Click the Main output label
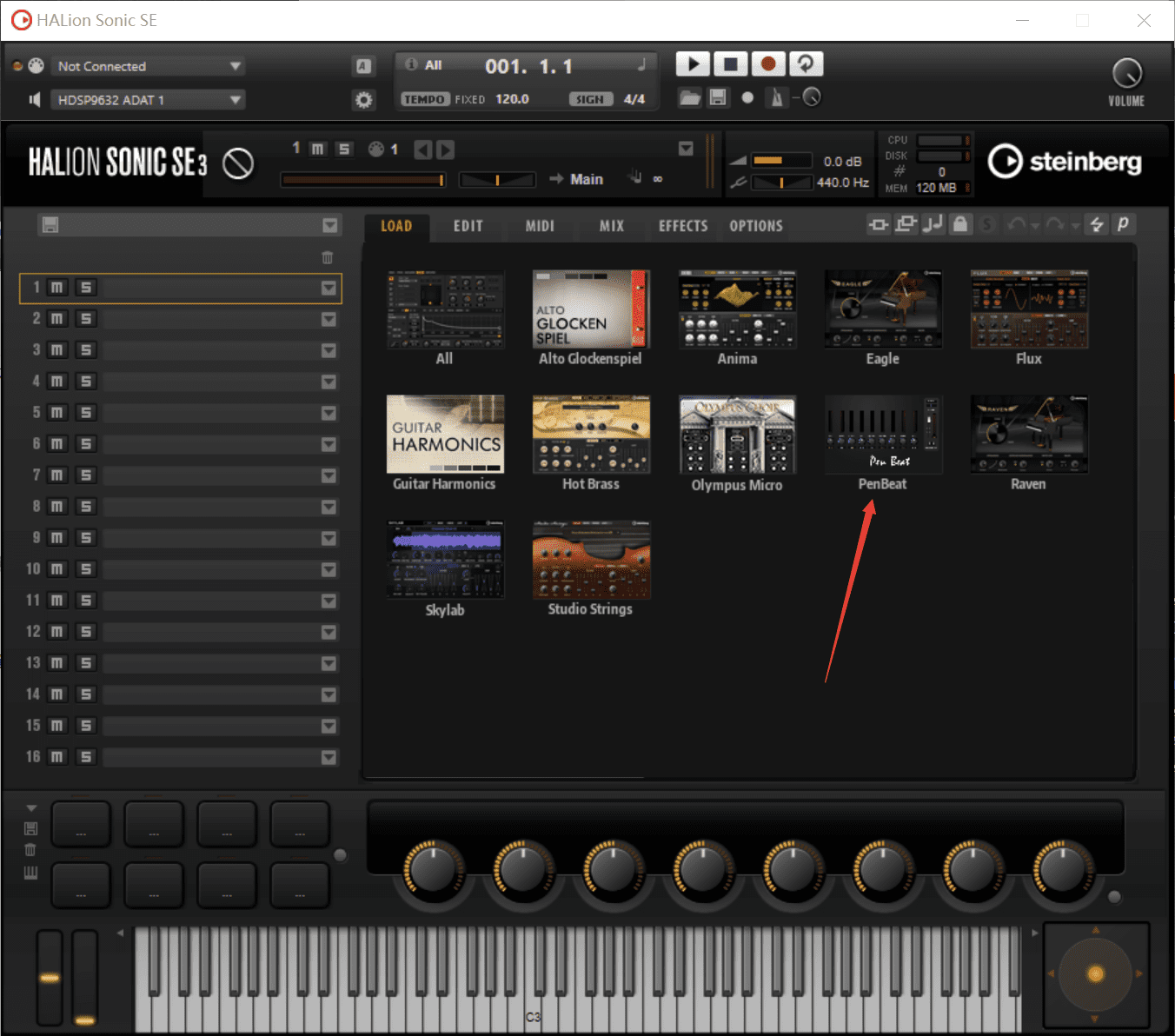The image size is (1175, 1036). [587, 179]
